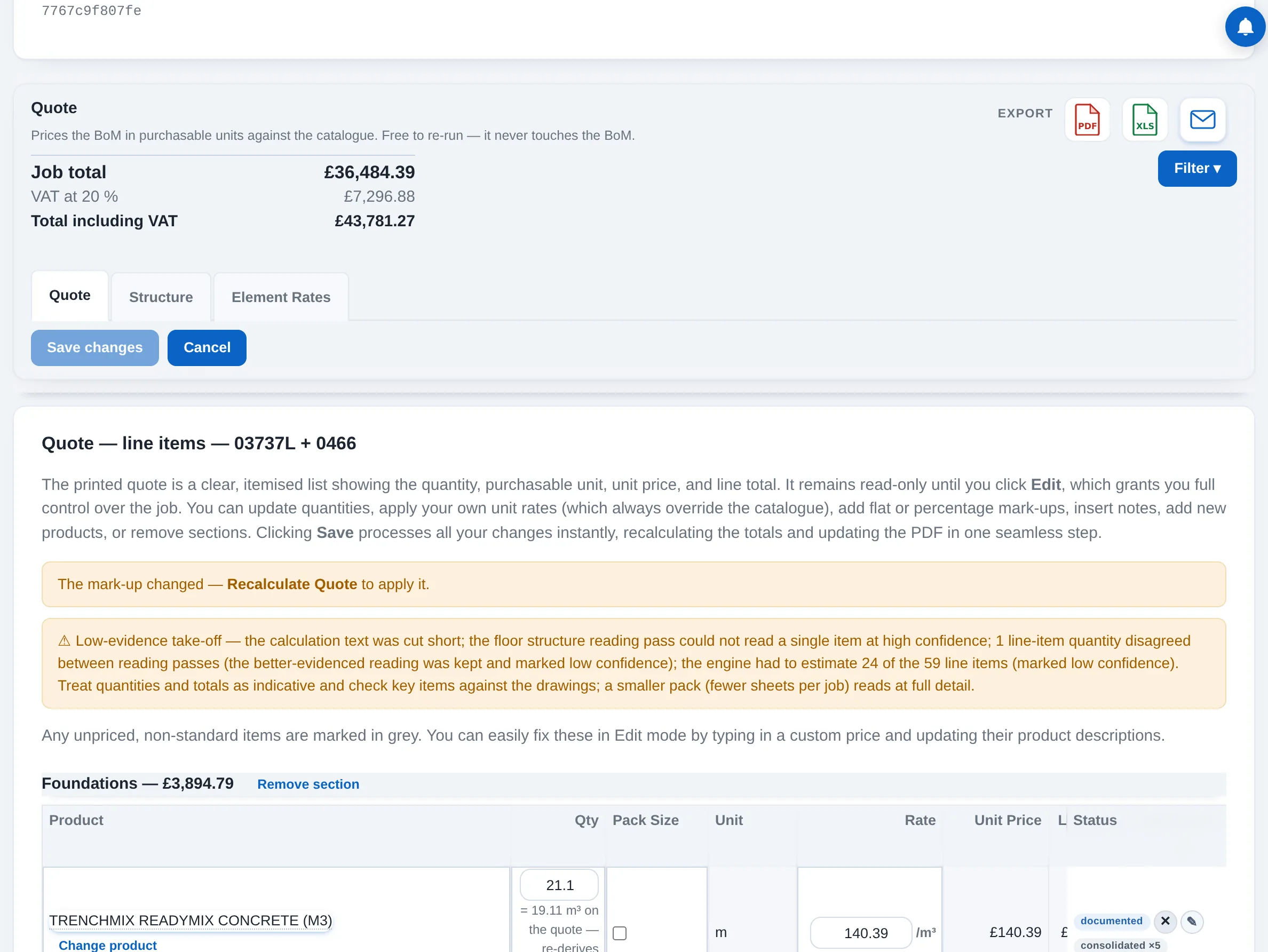Edit the rate field showing 140.39
This screenshot has width=1268, height=952.
860,932
